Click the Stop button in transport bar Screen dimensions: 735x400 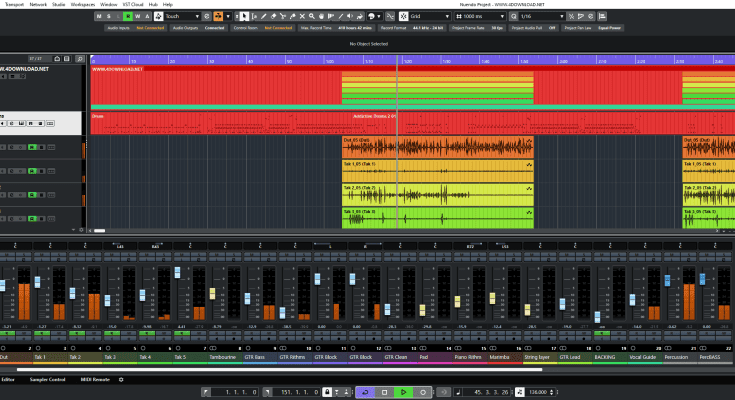[x=385, y=392]
